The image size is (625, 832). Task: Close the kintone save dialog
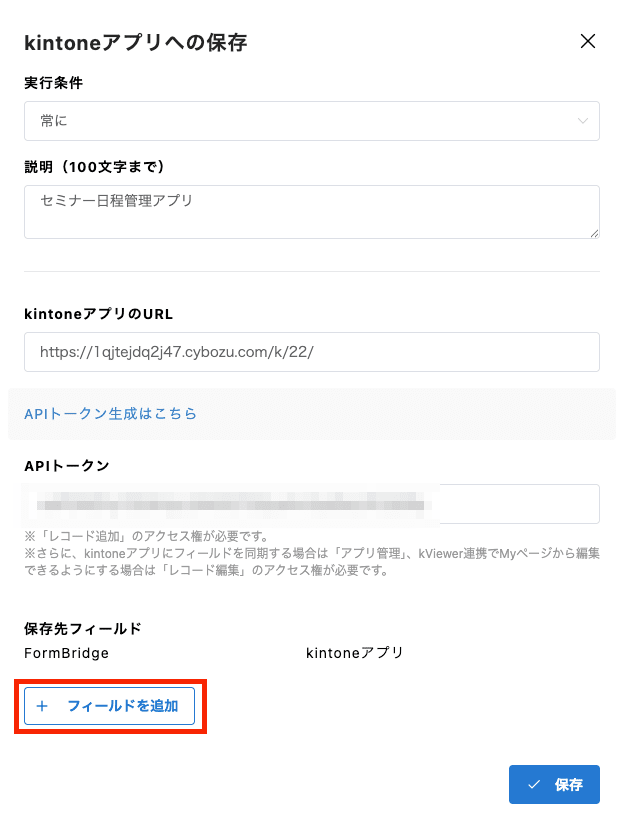(588, 41)
